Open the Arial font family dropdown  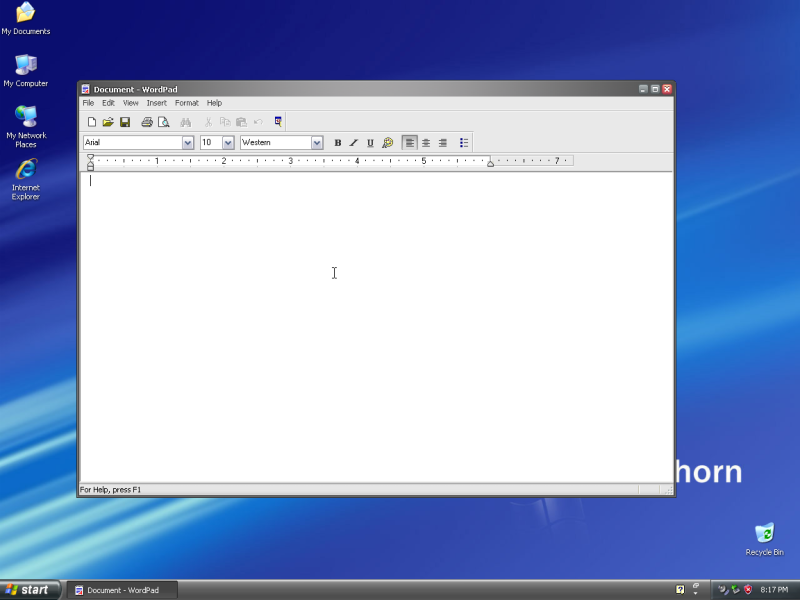190,142
